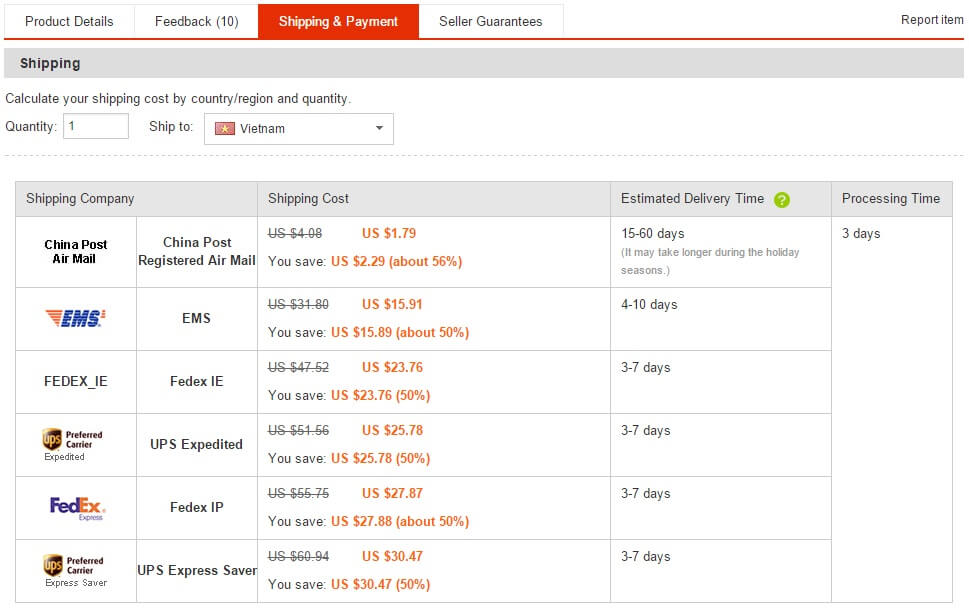969x610 pixels.
Task: Click the China Post Air Mail logo
Action: [76, 252]
